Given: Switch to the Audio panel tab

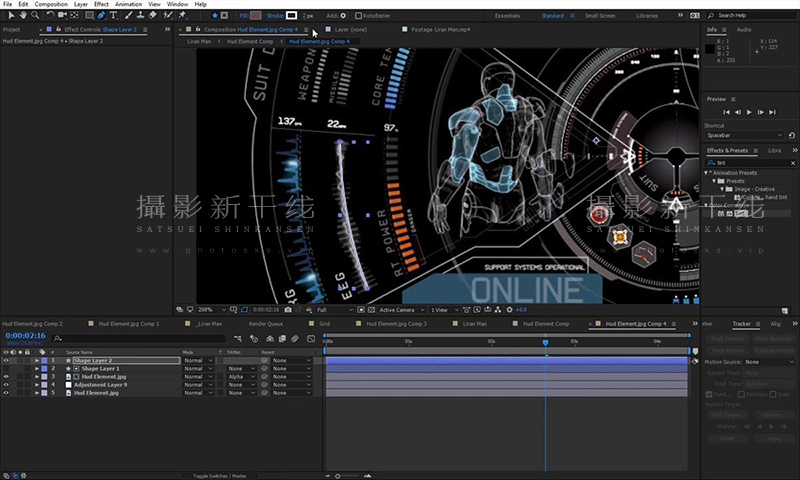Looking at the screenshot, I should click(x=744, y=30).
